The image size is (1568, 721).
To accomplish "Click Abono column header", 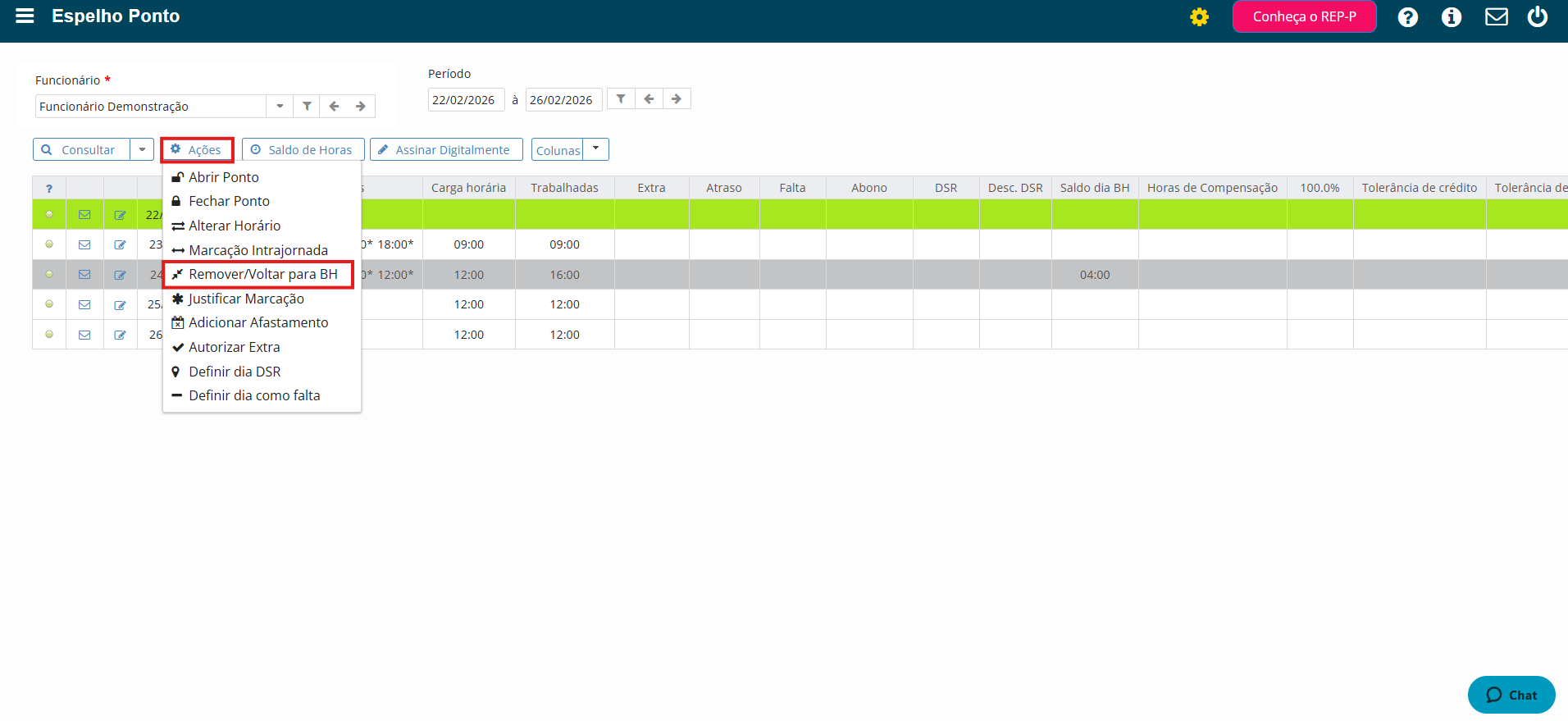I will [869, 188].
